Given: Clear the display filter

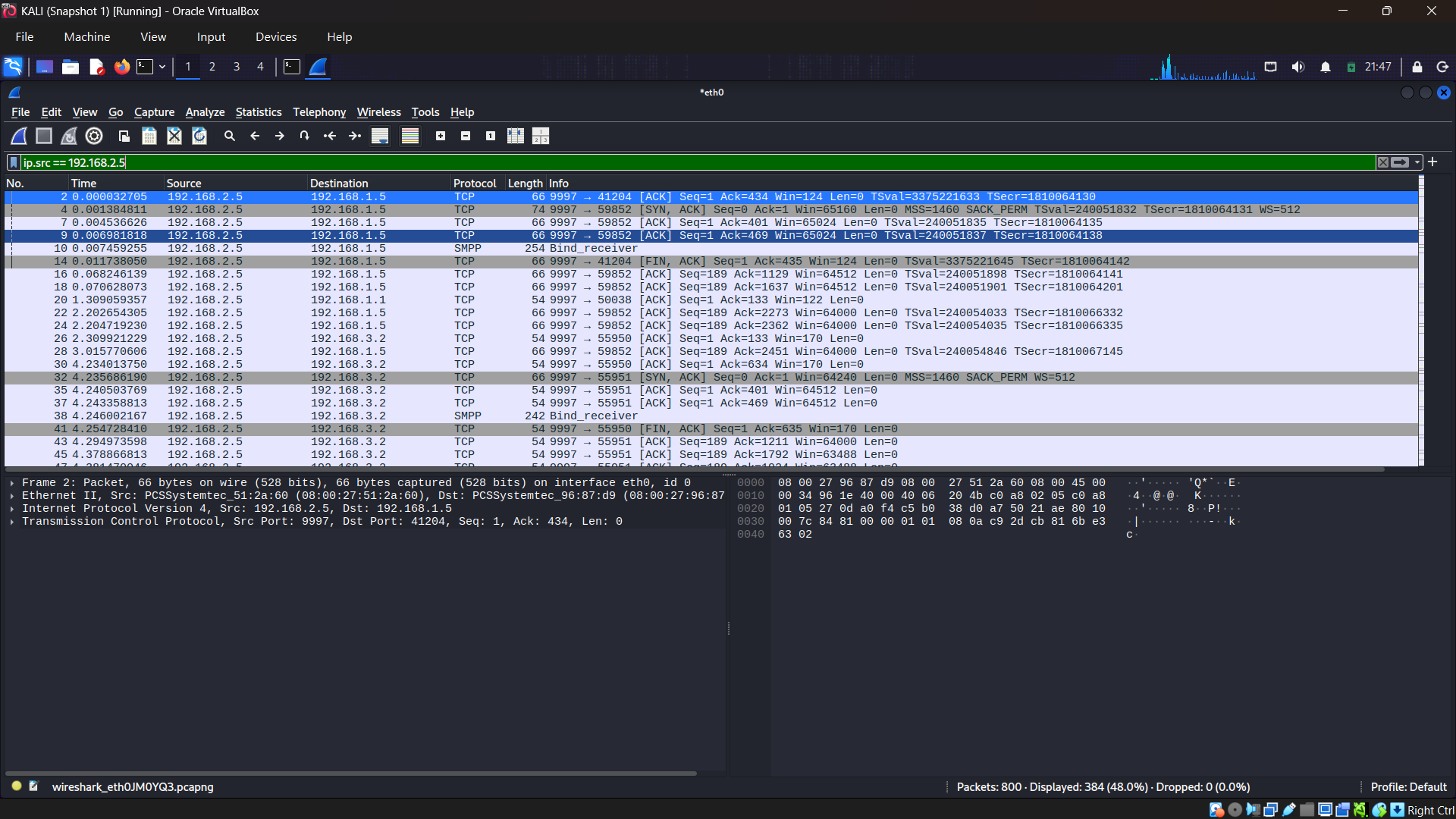Looking at the screenshot, I should (x=1383, y=162).
